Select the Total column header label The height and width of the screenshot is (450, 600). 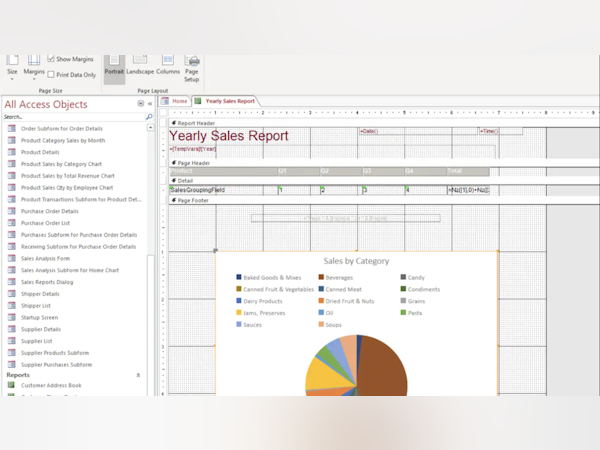tap(468, 171)
